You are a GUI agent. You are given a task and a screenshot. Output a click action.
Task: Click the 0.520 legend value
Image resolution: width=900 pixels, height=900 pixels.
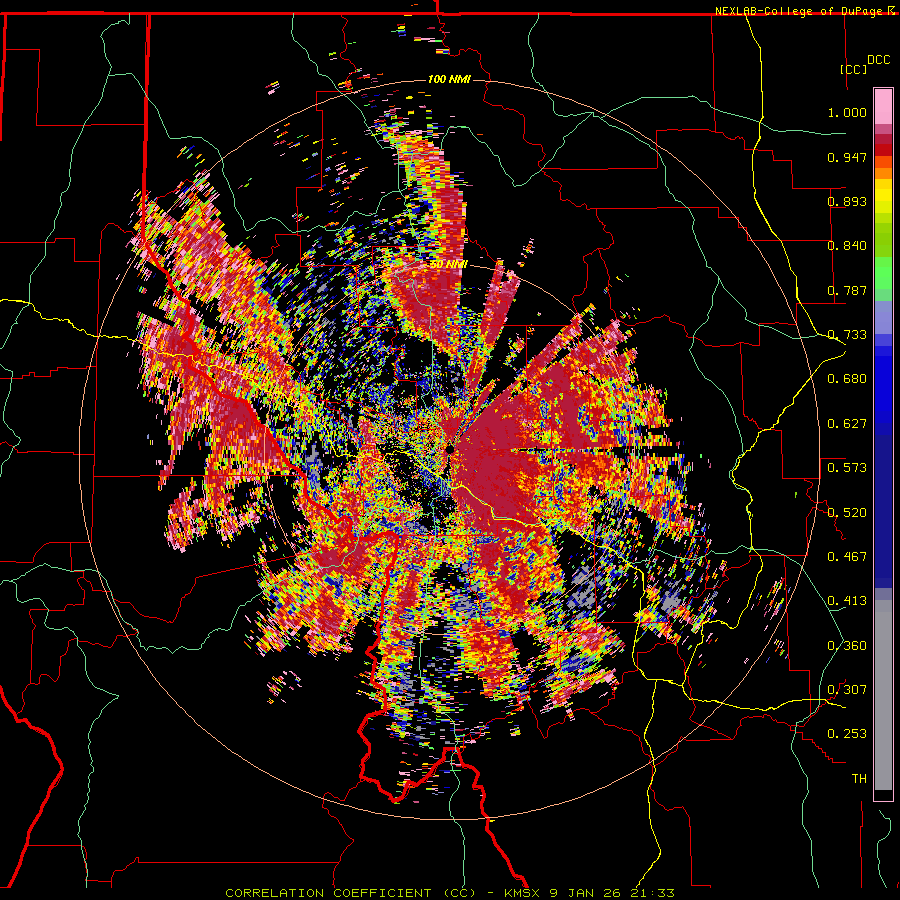click(x=847, y=513)
